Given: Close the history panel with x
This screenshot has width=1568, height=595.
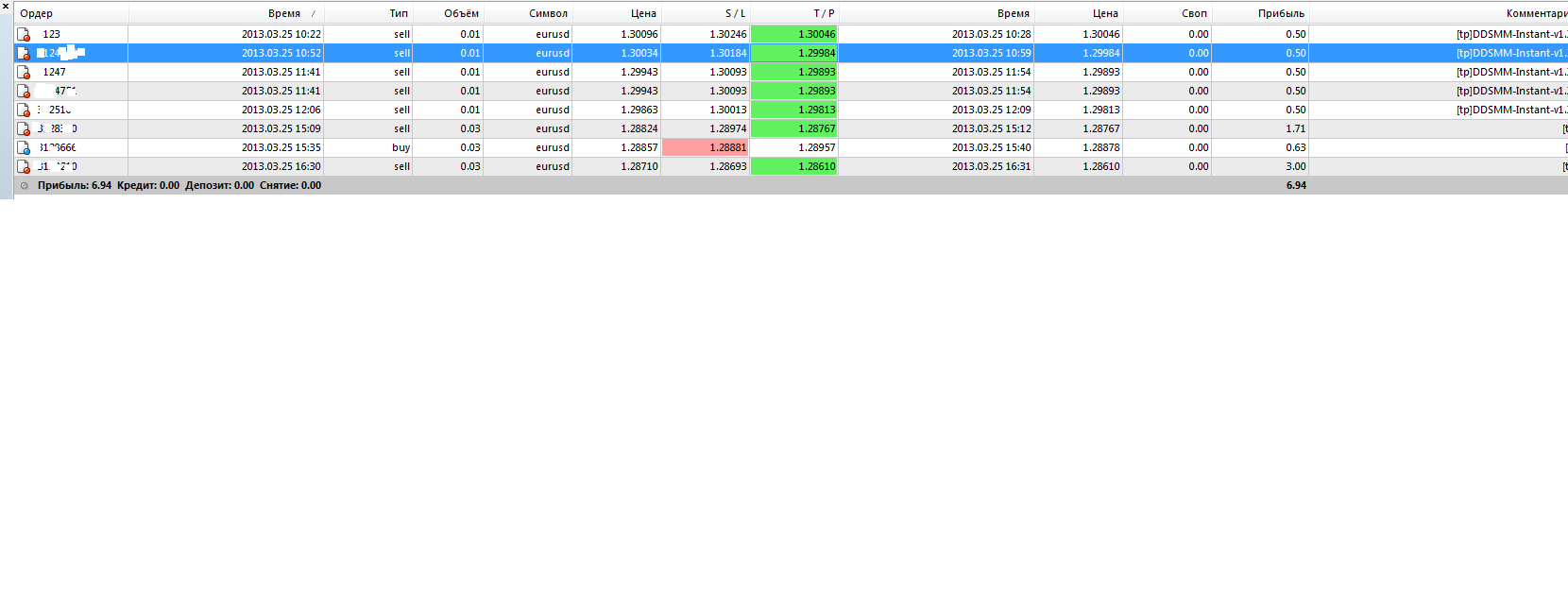Looking at the screenshot, I should [x=5, y=6].
